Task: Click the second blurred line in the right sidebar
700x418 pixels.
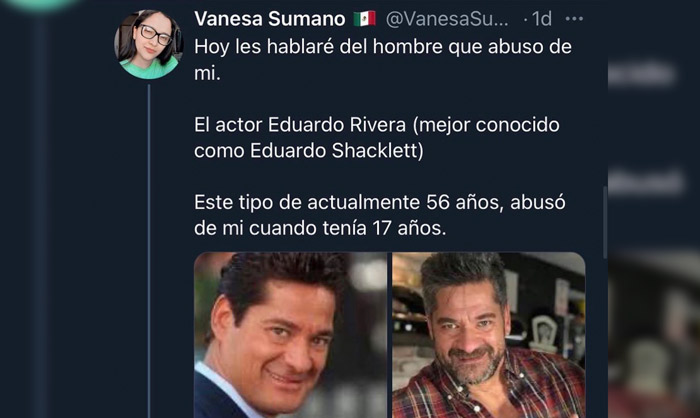Action: pyautogui.click(x=646, y=181)
